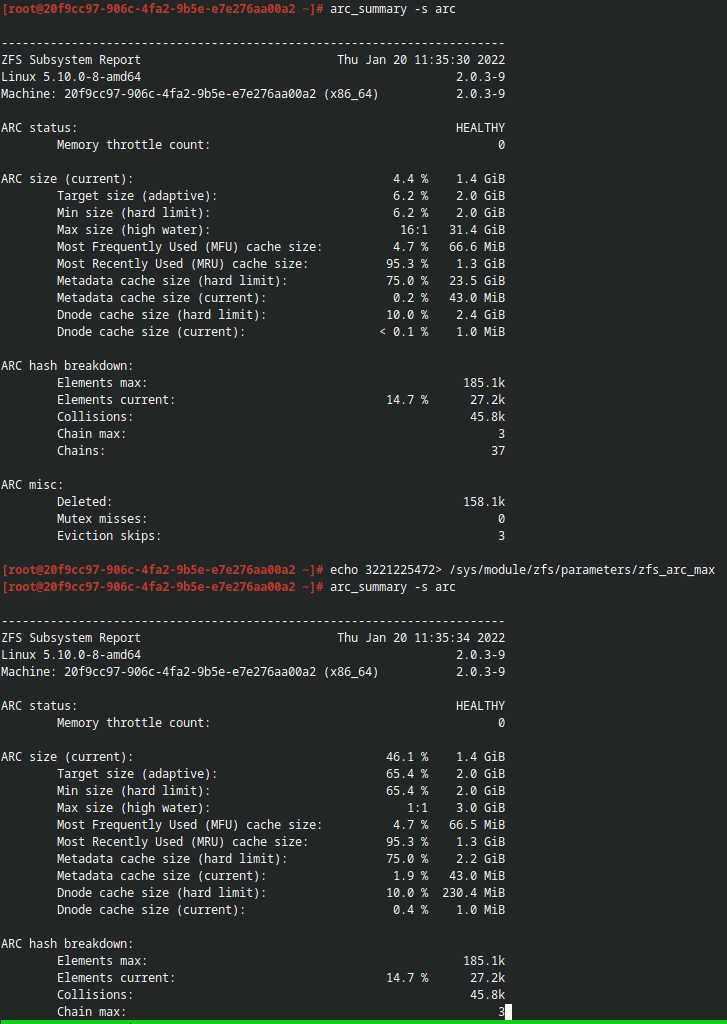
Task: Click the first Memory throttle count label
Action: click(x=134, y=145)
